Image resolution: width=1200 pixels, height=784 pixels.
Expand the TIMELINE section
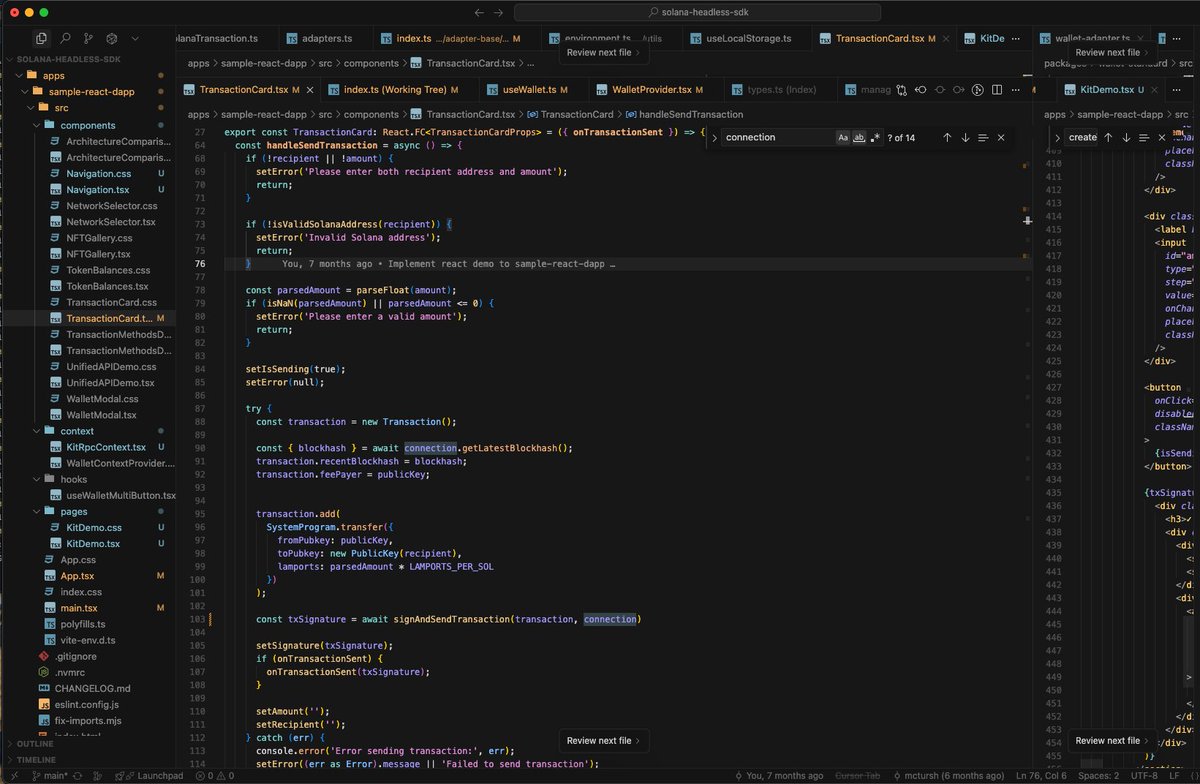click(37, 760)
